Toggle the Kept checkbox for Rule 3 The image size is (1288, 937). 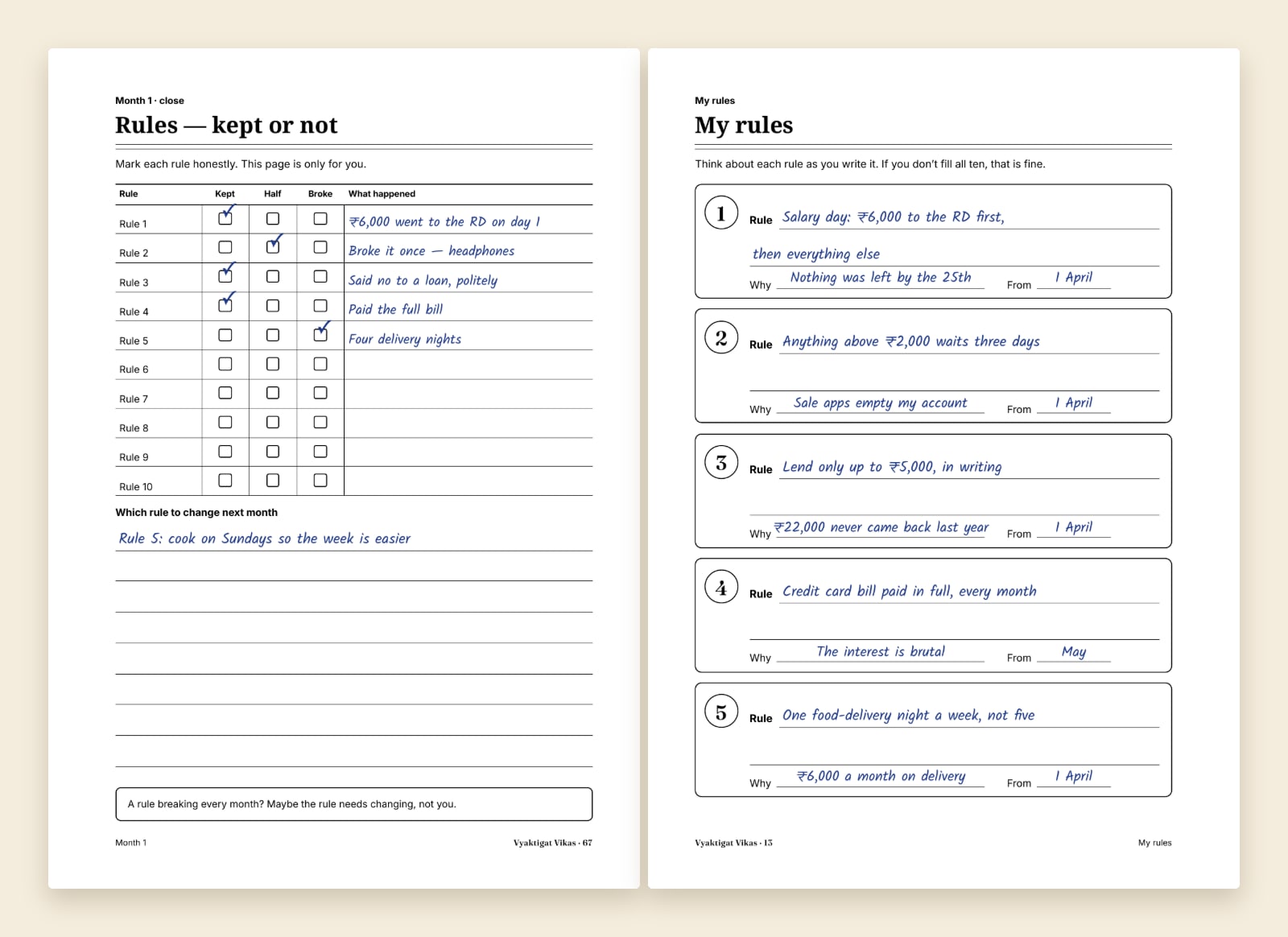pos(225,276)
